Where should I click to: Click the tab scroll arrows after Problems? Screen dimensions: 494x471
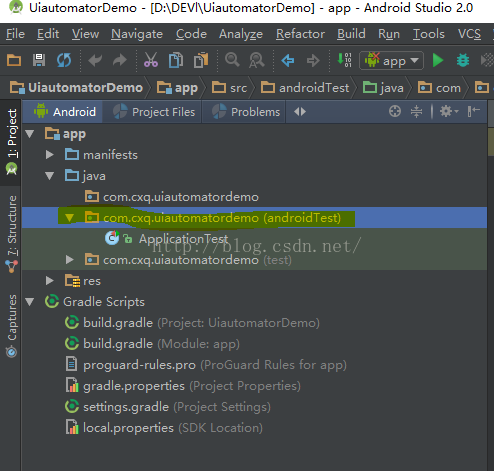coord(300,112)
